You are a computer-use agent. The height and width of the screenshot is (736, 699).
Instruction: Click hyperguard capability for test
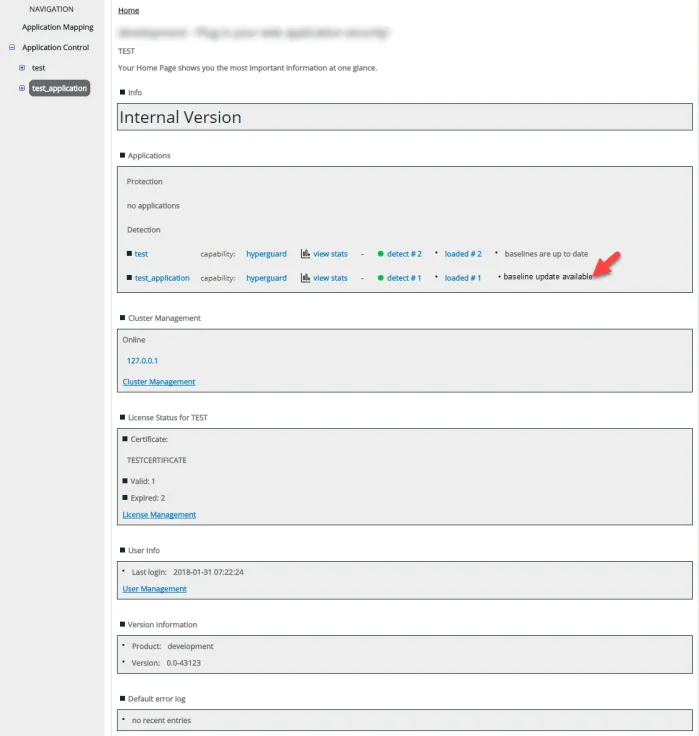266,253
